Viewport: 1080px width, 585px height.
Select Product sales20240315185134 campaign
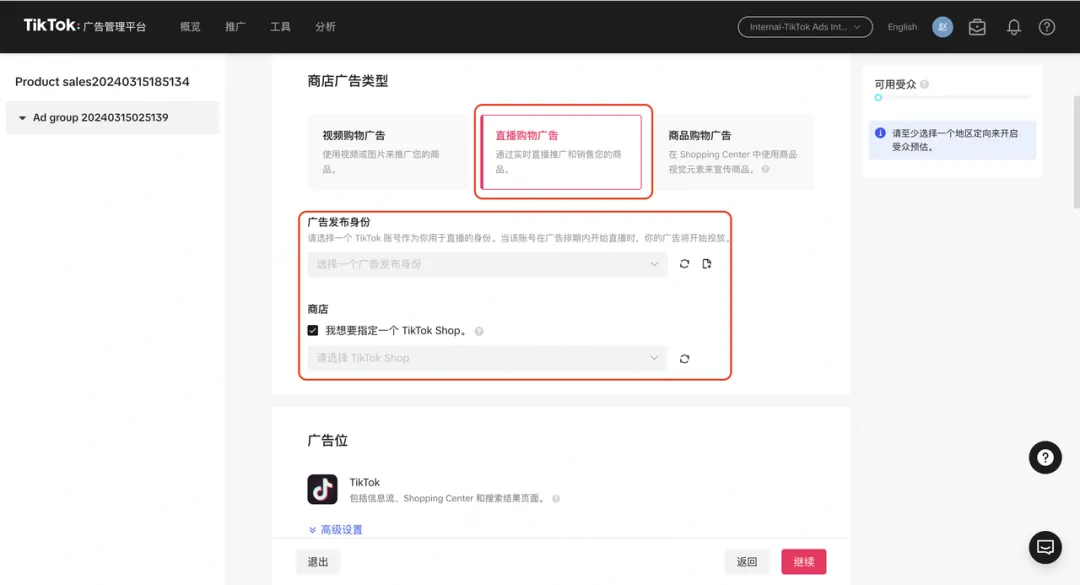pos(102,81)
